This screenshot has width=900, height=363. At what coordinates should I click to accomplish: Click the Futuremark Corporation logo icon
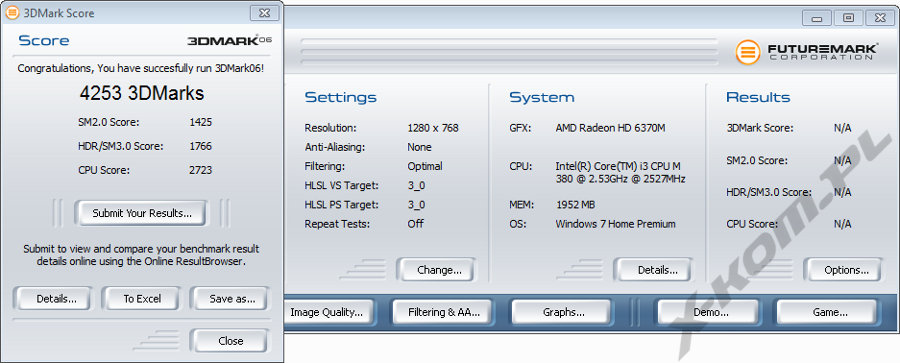tap(748, 53)
